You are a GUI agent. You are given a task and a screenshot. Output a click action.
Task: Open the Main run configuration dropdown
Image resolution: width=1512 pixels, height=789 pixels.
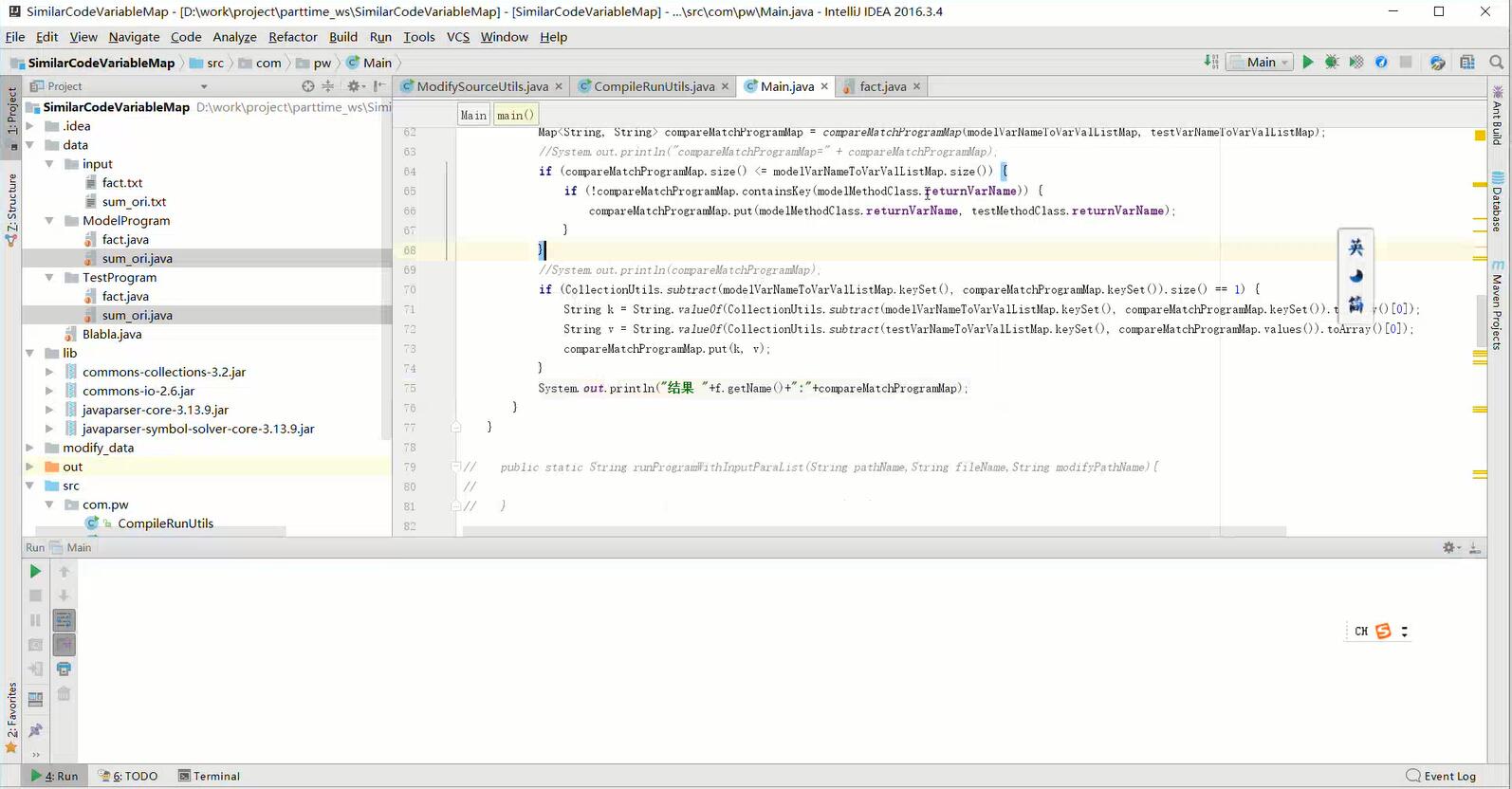point(1260,62)
